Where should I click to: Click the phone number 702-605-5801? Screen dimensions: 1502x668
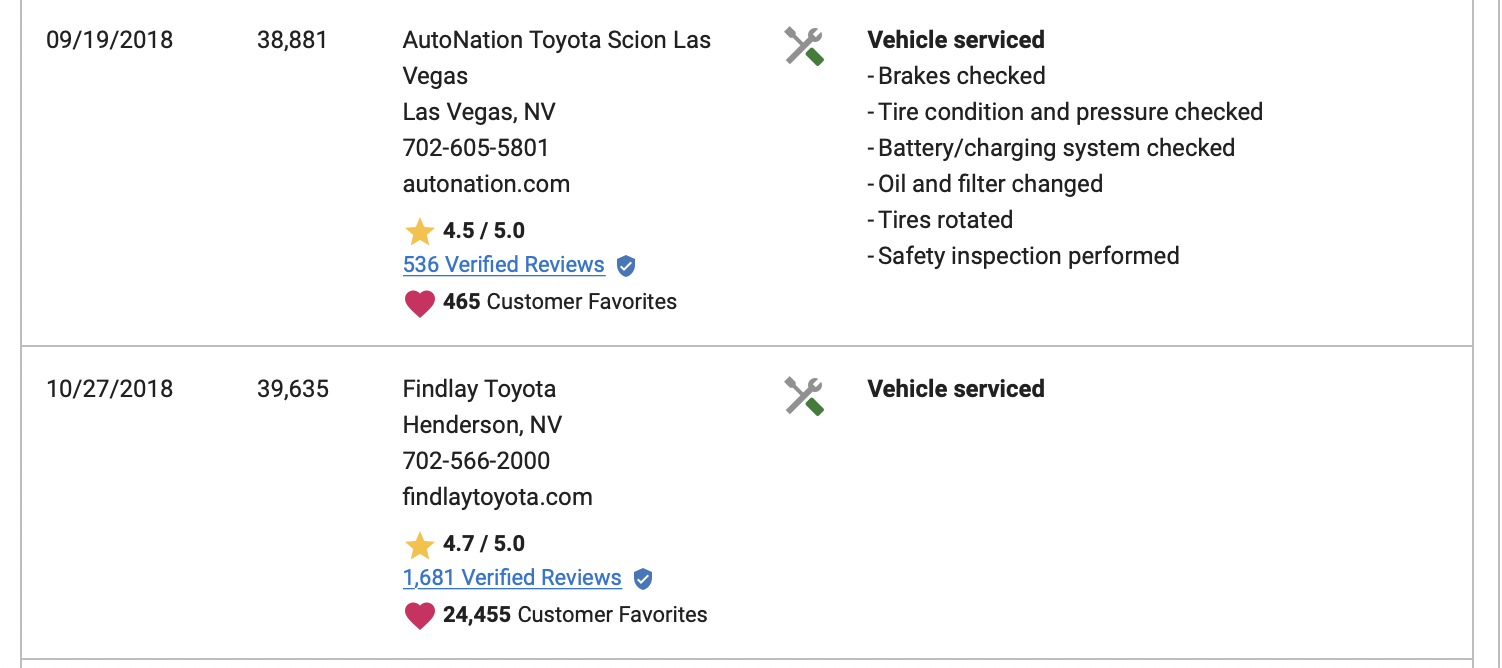(476, 148)
